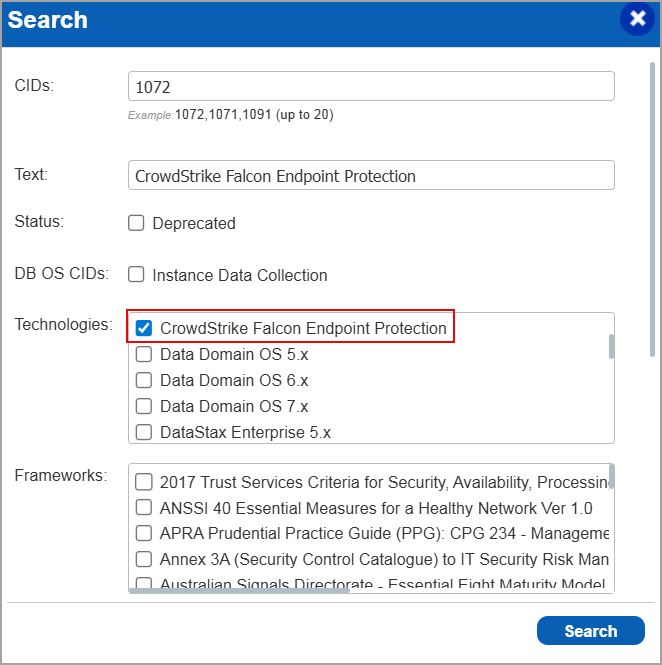The image size is (662, 665).
Task: Click the Technologies list vertical scrollbar thumb
Action: pos(611,346)
